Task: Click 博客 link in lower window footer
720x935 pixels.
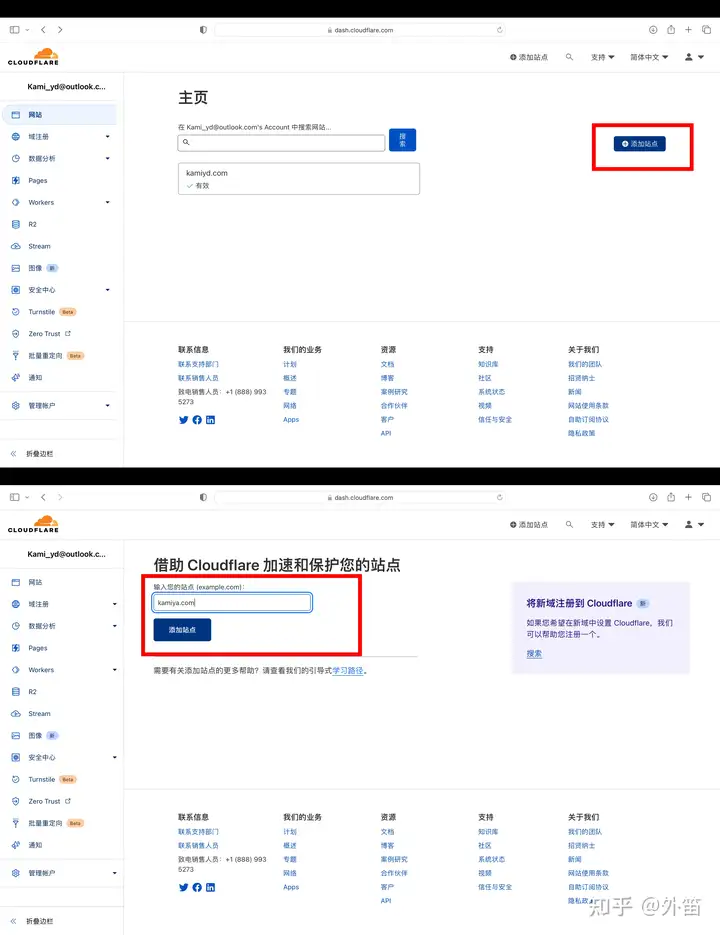Action: [x=388, y=846]
